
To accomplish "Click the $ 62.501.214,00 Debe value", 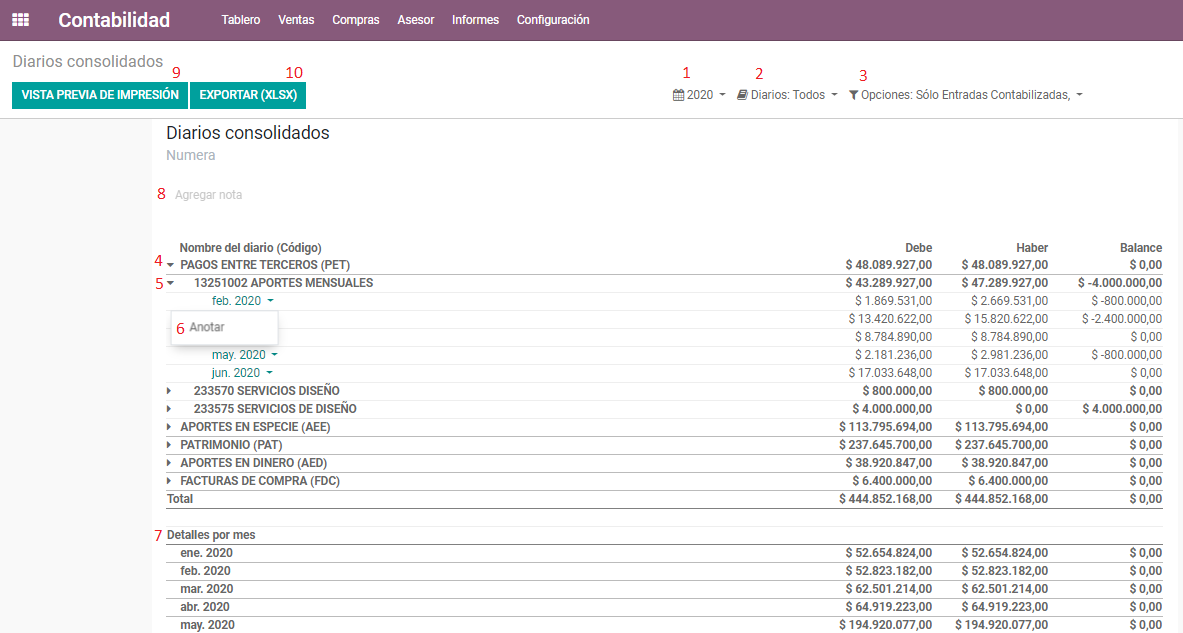I will (x=889, y=589).
